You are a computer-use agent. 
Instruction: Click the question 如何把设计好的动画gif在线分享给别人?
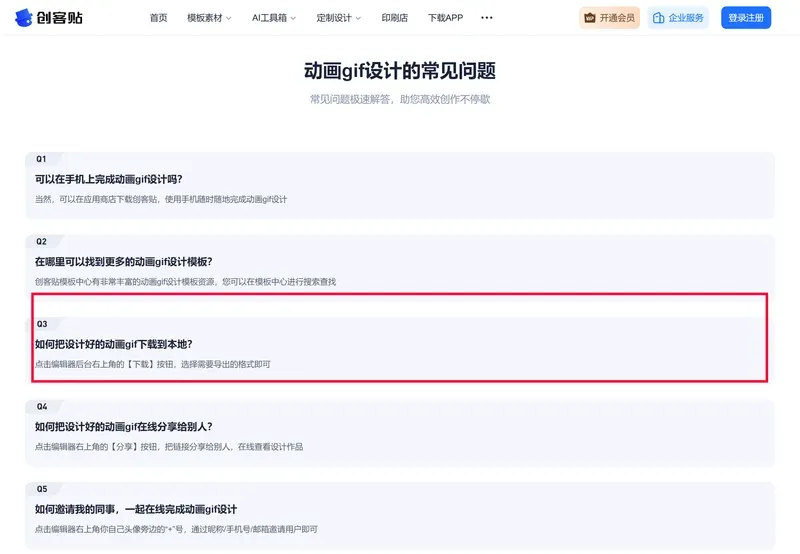[x=123, y=427]
